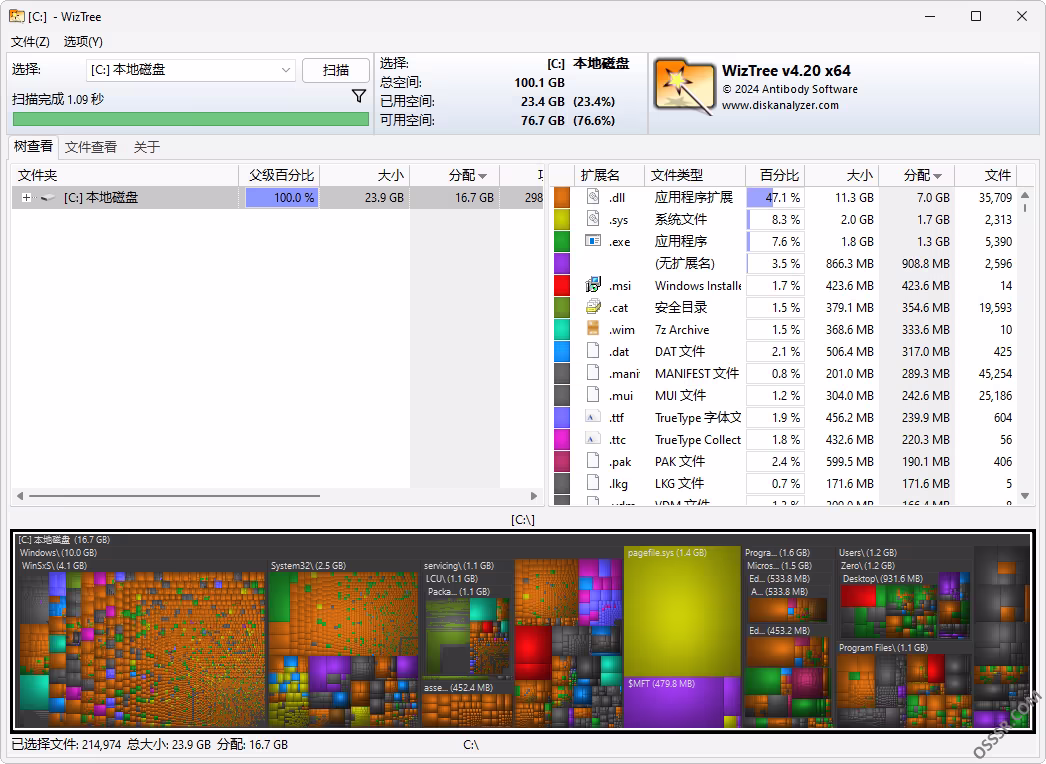Expand the [C:] 本地磁盘 tree node
This screenshot has height=764, width=1046.
(x=27, y=198)
